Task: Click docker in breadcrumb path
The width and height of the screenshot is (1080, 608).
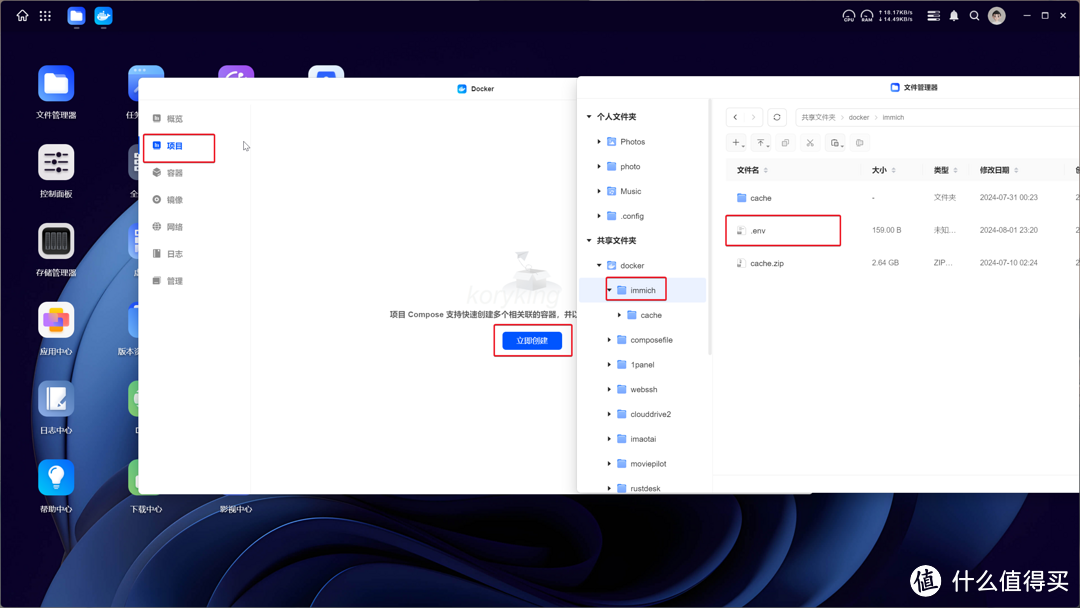Action: tap(859, 118)
